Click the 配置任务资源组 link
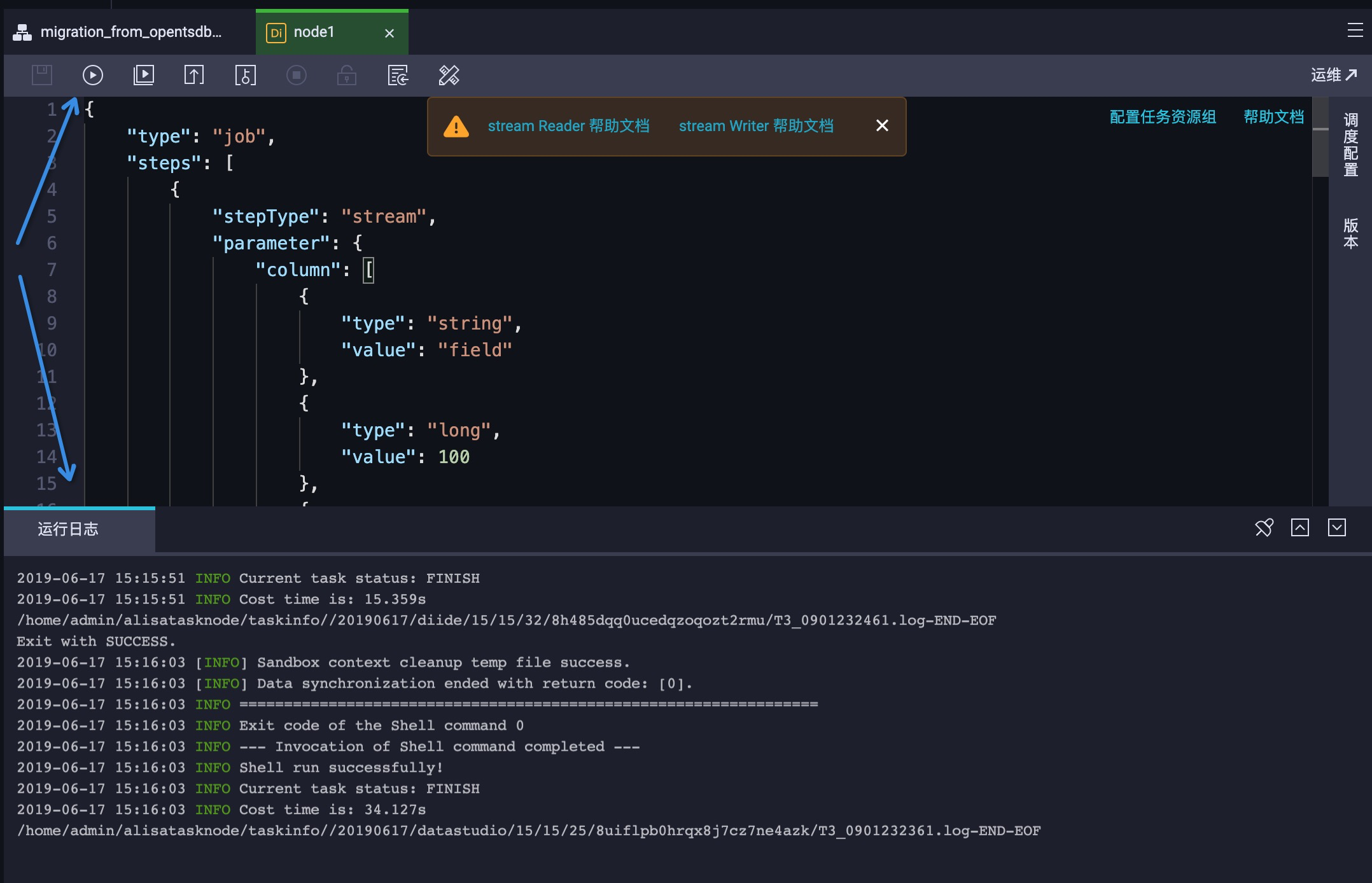1372x883 pixels. (1163, 117)
